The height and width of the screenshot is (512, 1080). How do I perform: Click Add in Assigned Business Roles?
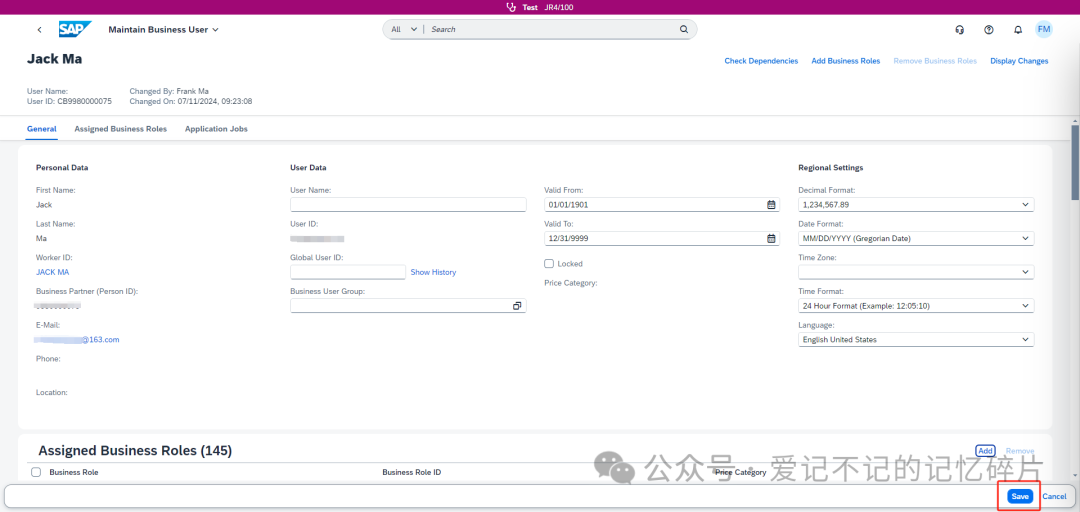pyautogui.click(x=986, y=451)
